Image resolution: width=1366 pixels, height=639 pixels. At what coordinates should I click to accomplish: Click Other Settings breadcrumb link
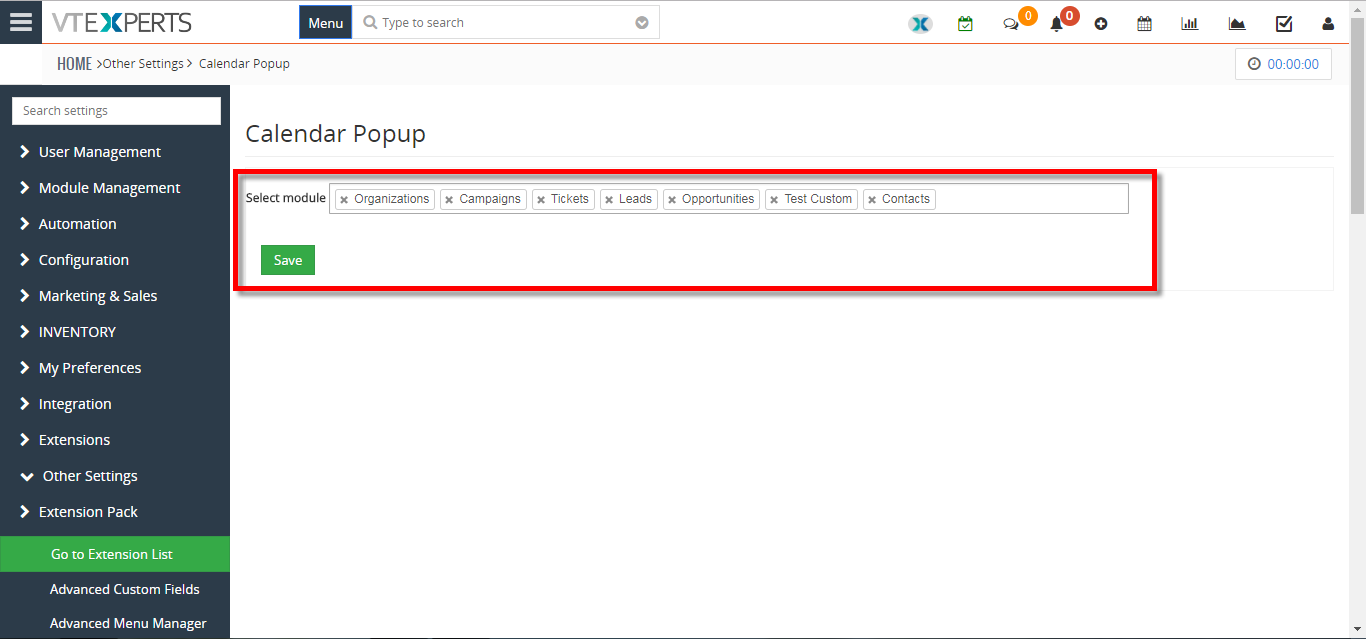click(x=143, y=64)
